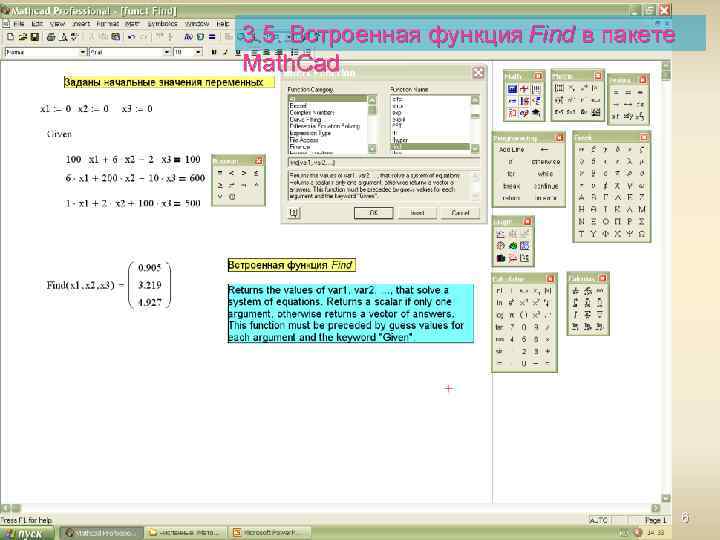
Task: Open the Edit menu
Action: pyautogui.click(x=37, y=23)
